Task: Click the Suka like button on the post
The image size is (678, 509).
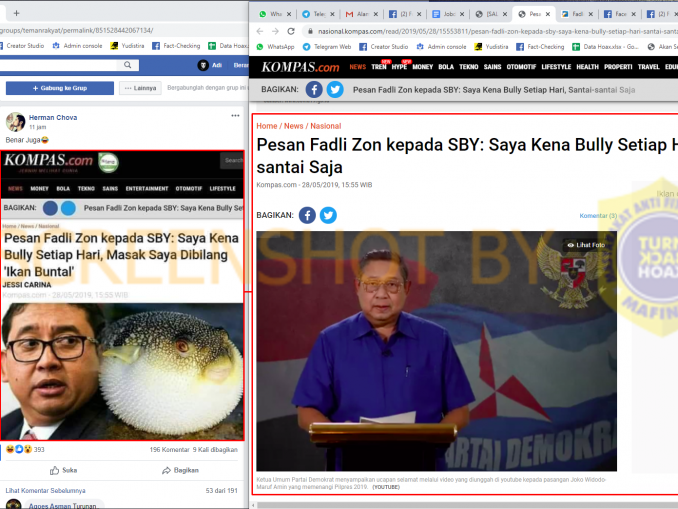Action: tap(64, 470)
